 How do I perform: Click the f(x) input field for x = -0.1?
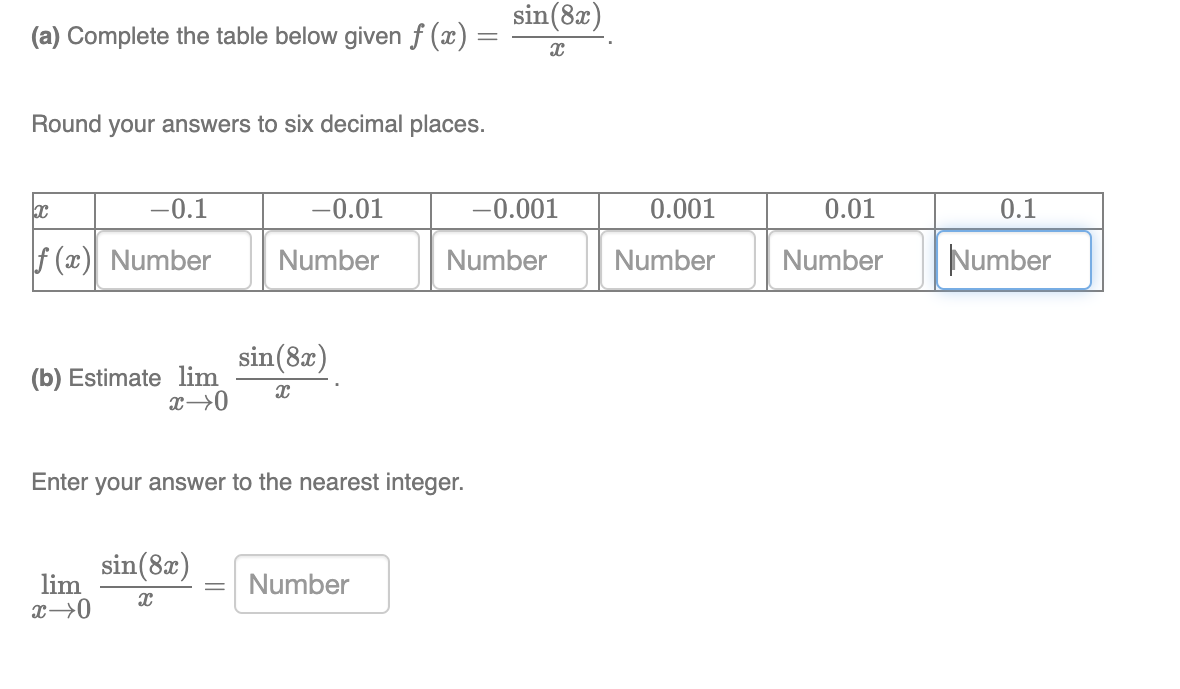pyautogui.click(x=174, y=260)
